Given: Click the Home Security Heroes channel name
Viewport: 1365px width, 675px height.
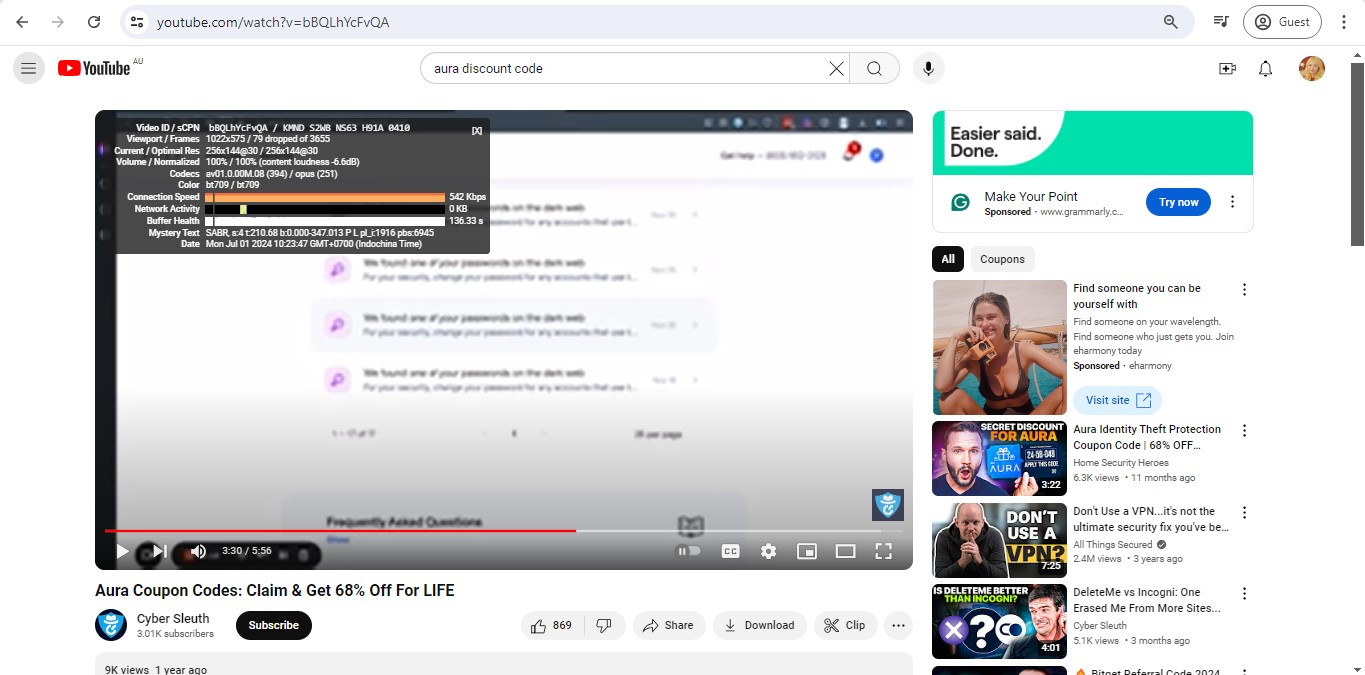Looking at the screenshot, I should click(x=1121, y=463).
